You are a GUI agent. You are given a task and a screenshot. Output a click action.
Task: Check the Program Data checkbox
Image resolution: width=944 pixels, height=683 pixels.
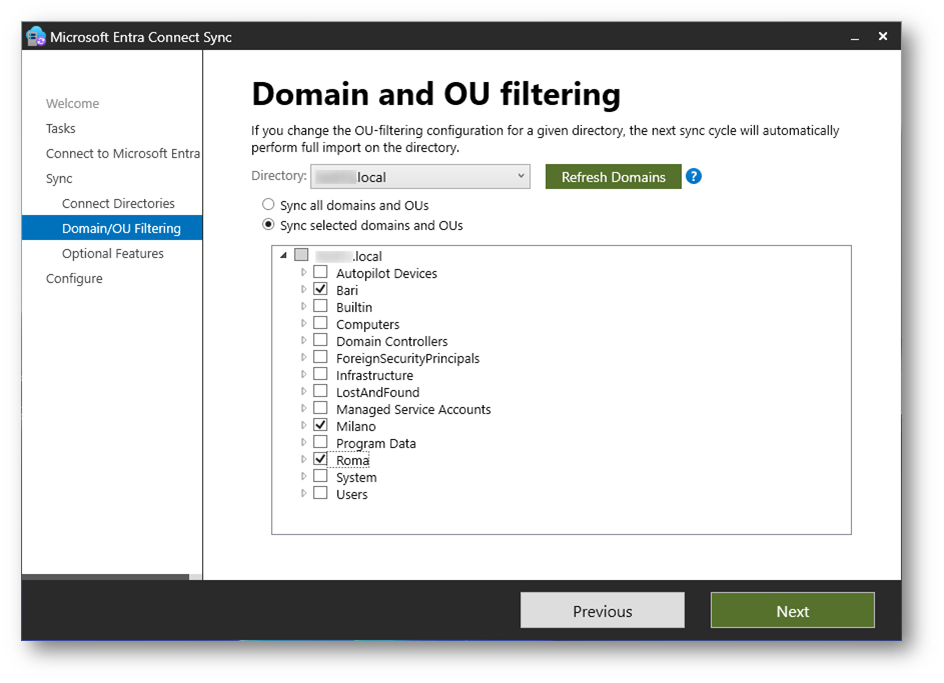(321, 441)
